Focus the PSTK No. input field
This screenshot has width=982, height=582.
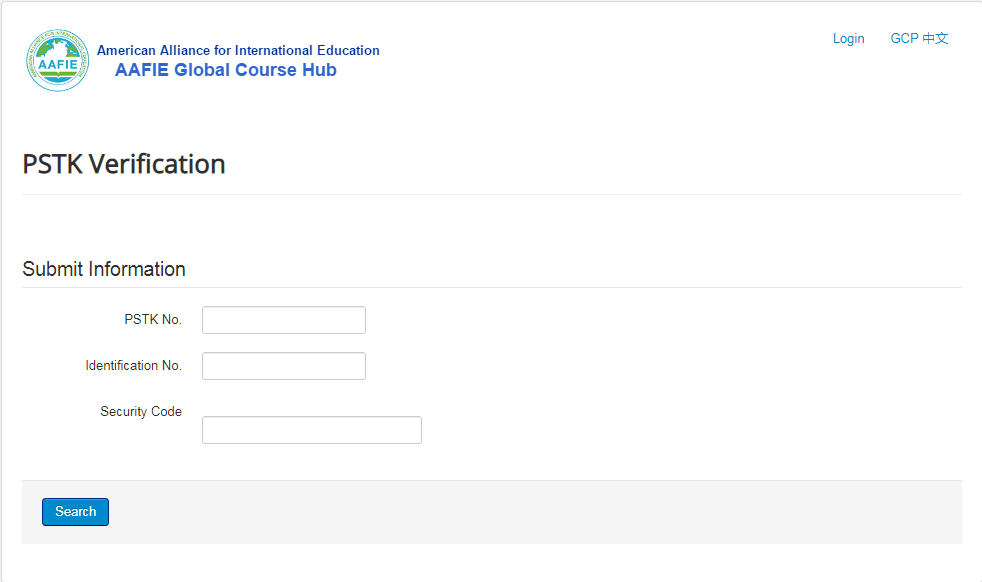click(x=284, y=320)
